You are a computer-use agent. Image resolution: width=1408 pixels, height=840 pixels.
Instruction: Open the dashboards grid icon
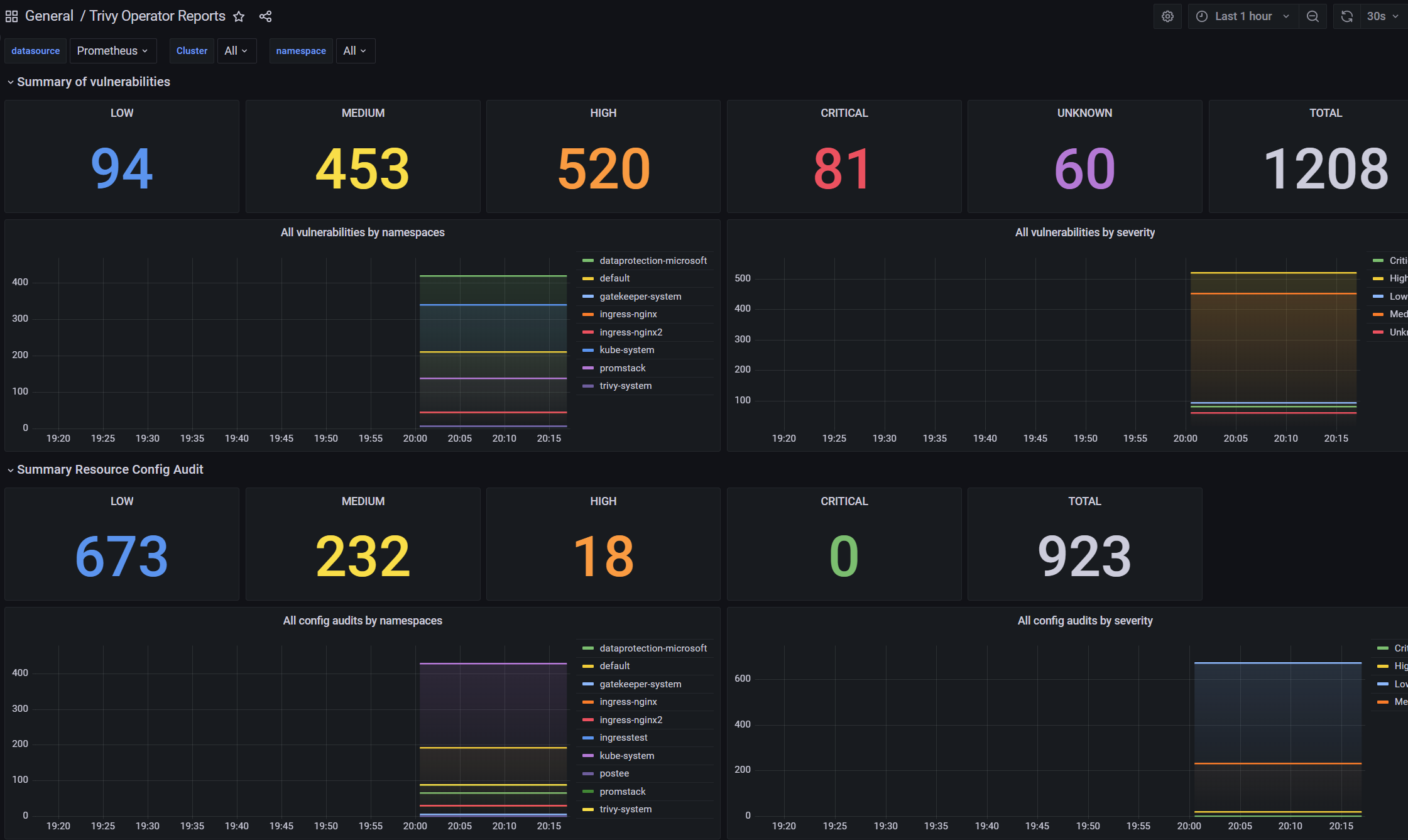11,16
